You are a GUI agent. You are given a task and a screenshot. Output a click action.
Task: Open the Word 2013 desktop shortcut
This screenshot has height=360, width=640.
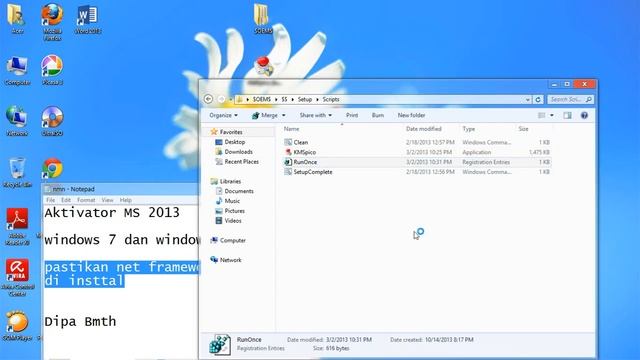[87, 18]
